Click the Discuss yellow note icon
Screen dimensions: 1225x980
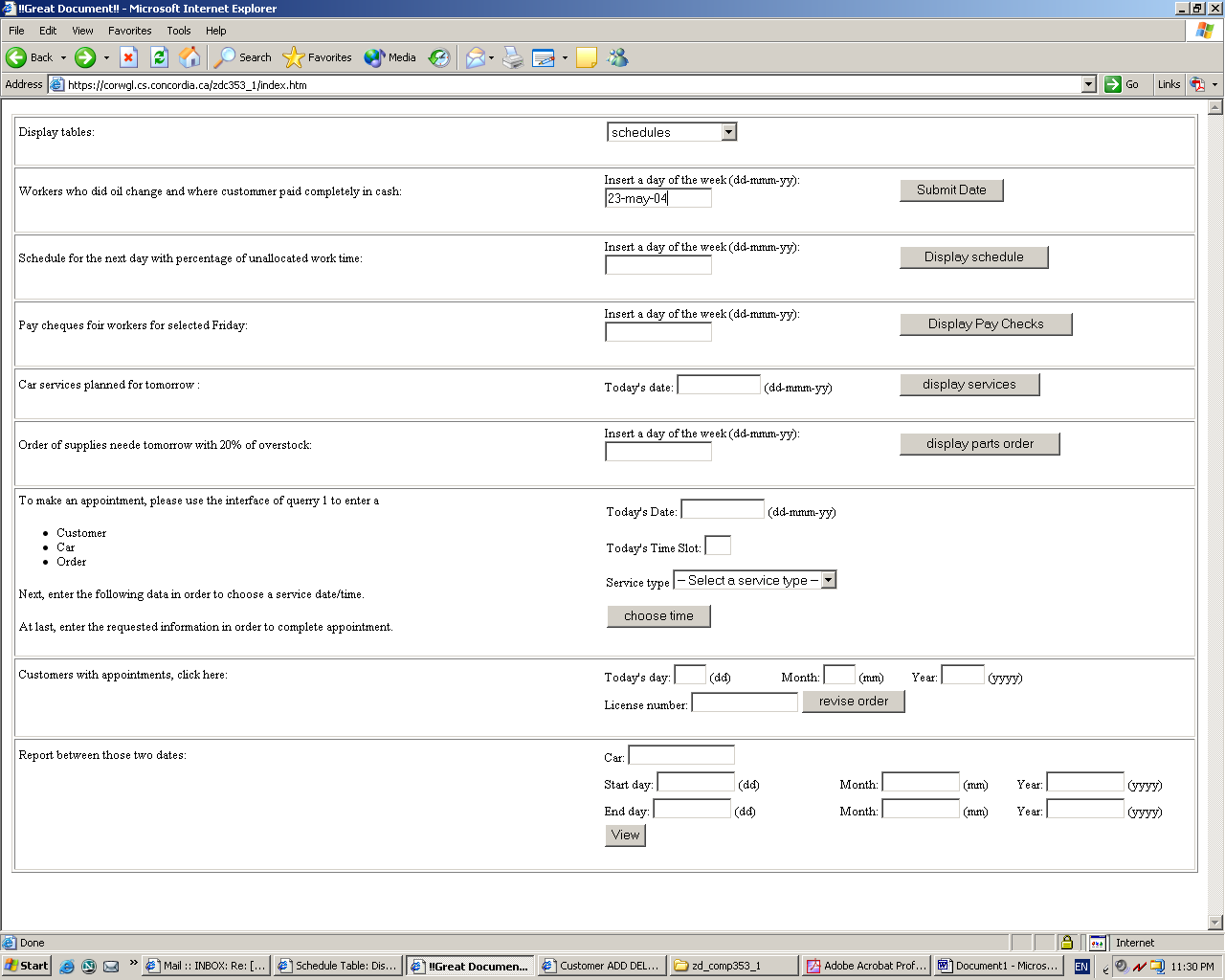[x=587, y=57]
